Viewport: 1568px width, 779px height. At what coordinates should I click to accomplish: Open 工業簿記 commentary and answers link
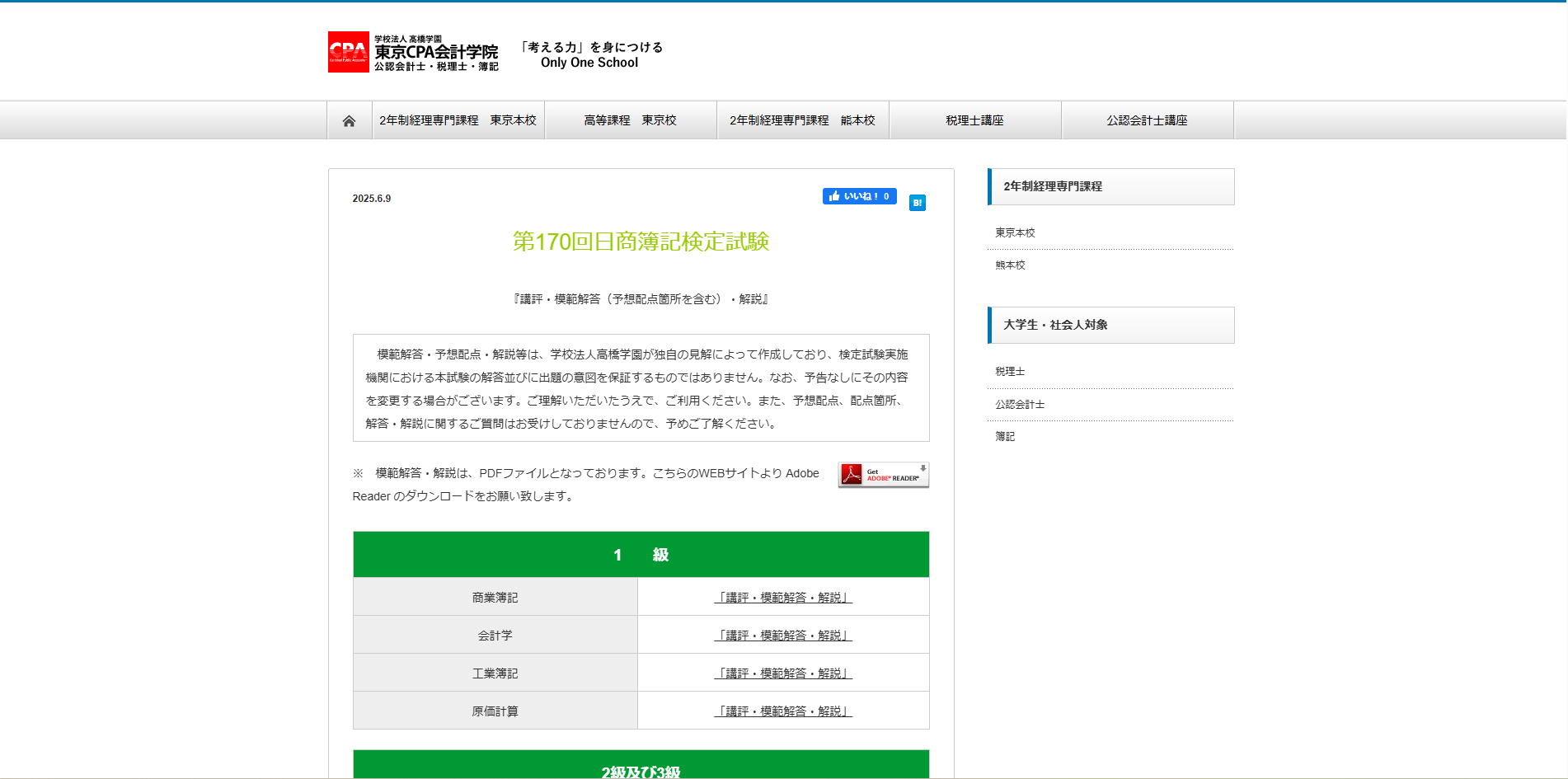click(782, 673)
